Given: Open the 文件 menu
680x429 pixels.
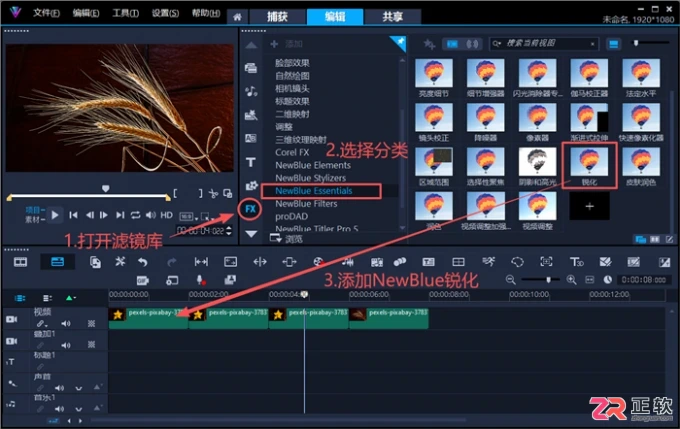Looking at the screenshot, I should tap(46, 13).
